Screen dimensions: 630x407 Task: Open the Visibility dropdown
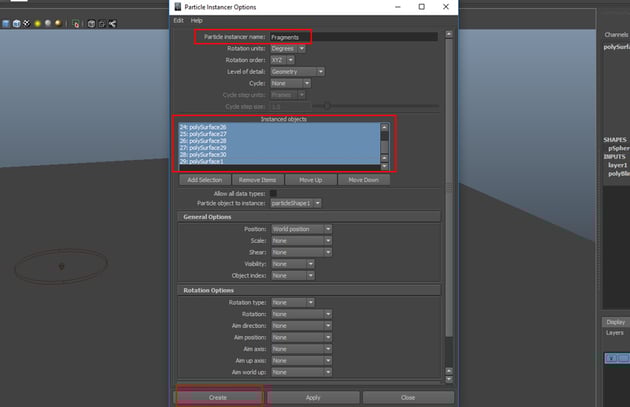293,264
